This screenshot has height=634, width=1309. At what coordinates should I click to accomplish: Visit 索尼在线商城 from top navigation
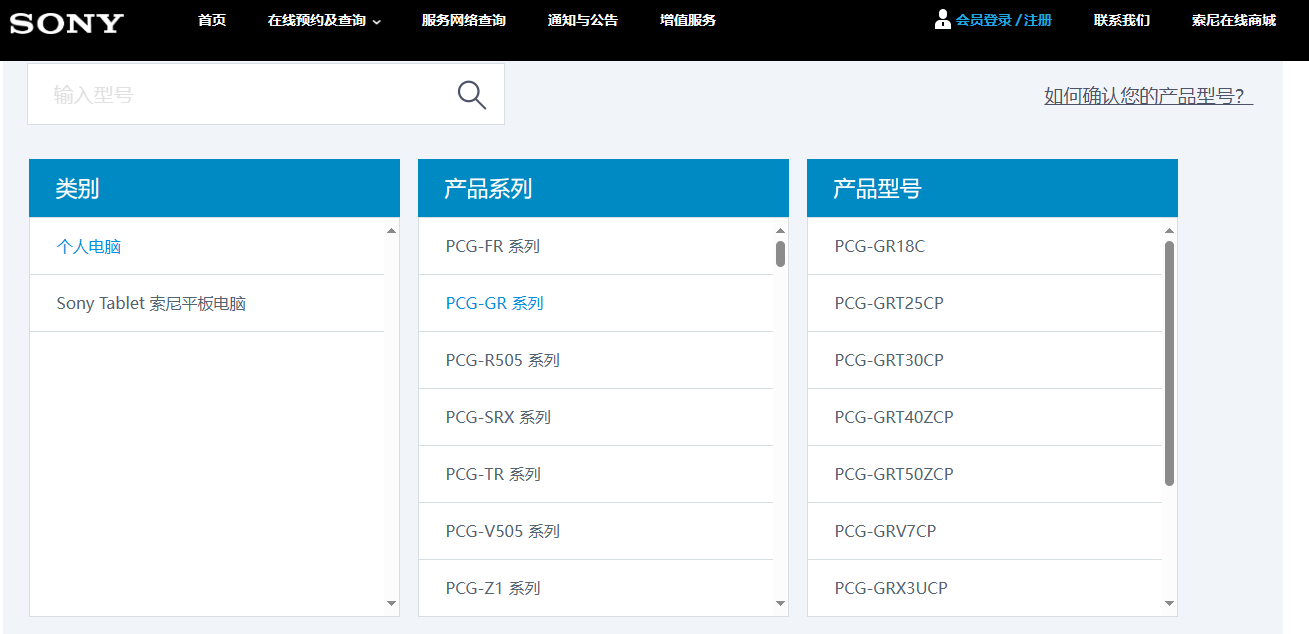1235,19
